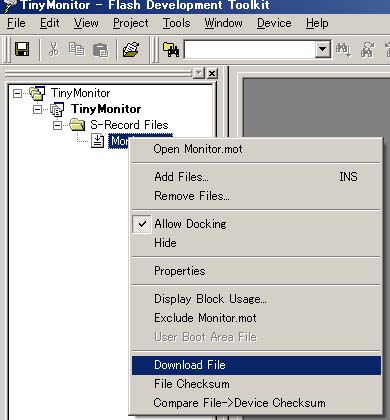The width and height of the screenshot is (390, 420).
Task: Collapse the TinyMonitor workspace node
Action: [17, 93]
